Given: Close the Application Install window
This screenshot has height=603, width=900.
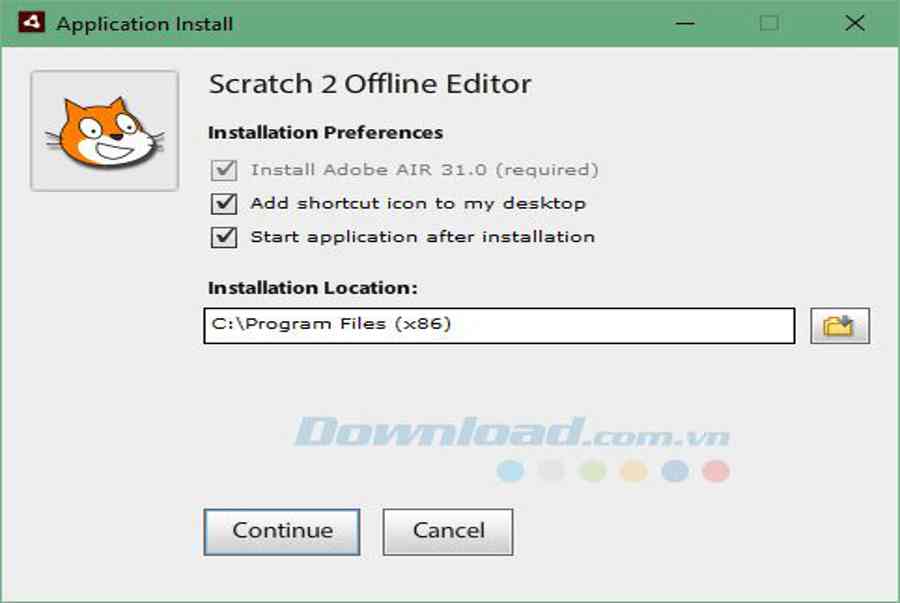Looking at the screenshot, I should [x=855, y=23].
